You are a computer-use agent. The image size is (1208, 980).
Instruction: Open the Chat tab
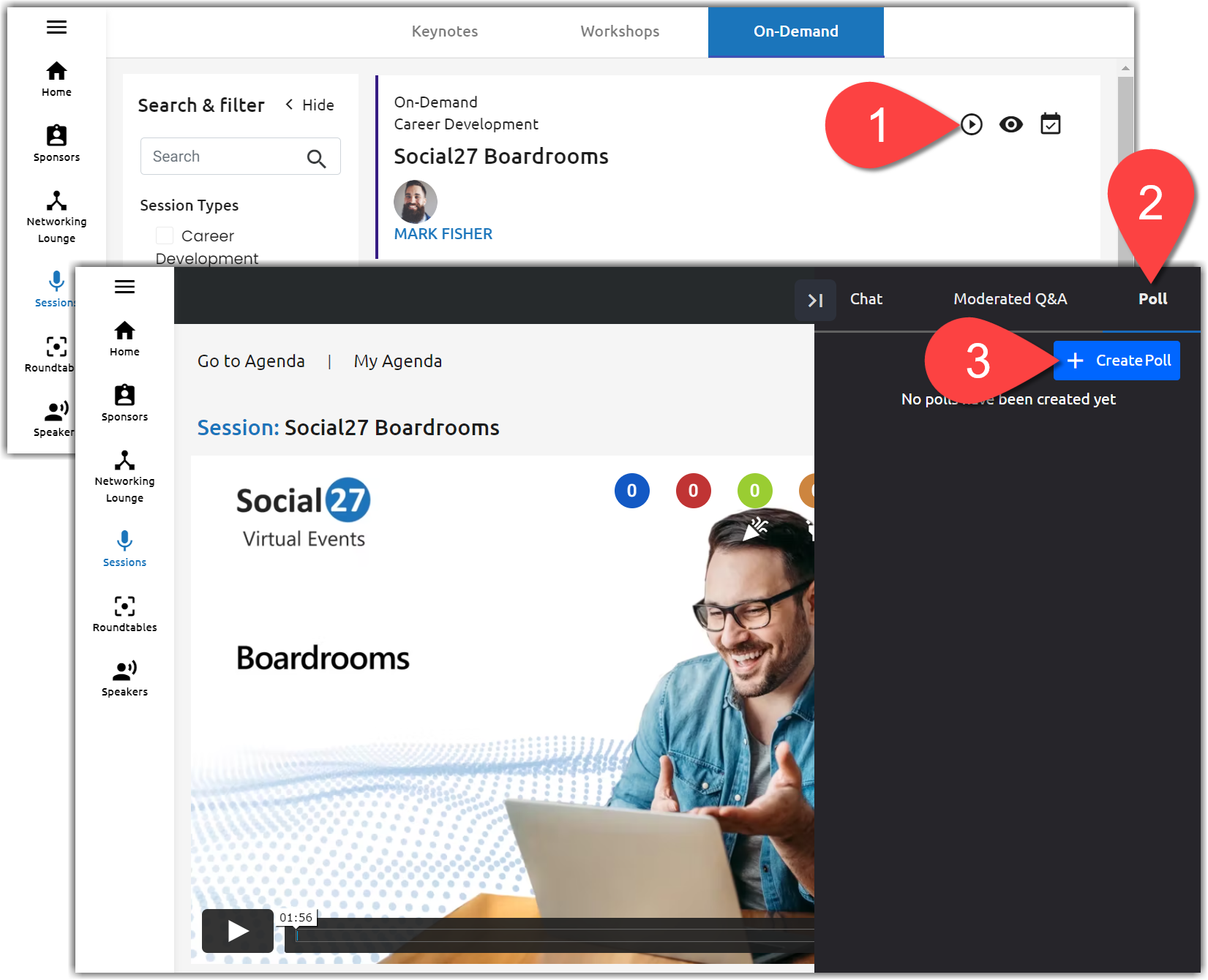(866, 299)
